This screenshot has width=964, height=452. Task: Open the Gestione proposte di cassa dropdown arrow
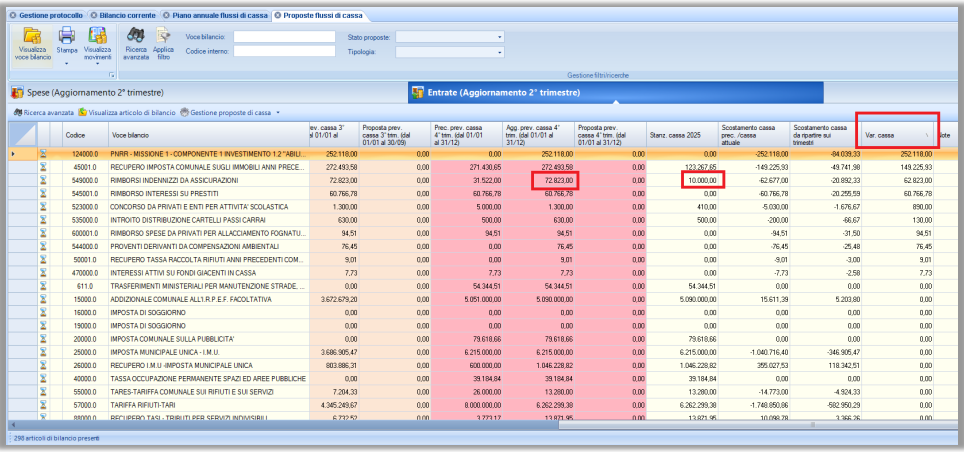(x=277, y=112)
